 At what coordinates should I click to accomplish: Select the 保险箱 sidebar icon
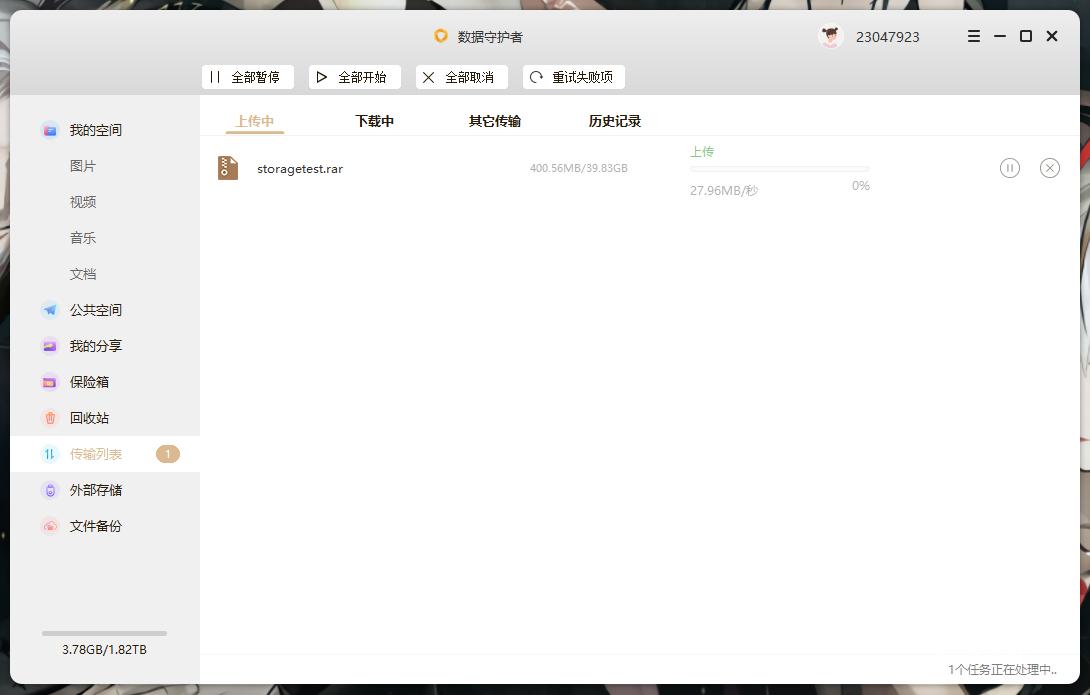(x=88, y=381)
